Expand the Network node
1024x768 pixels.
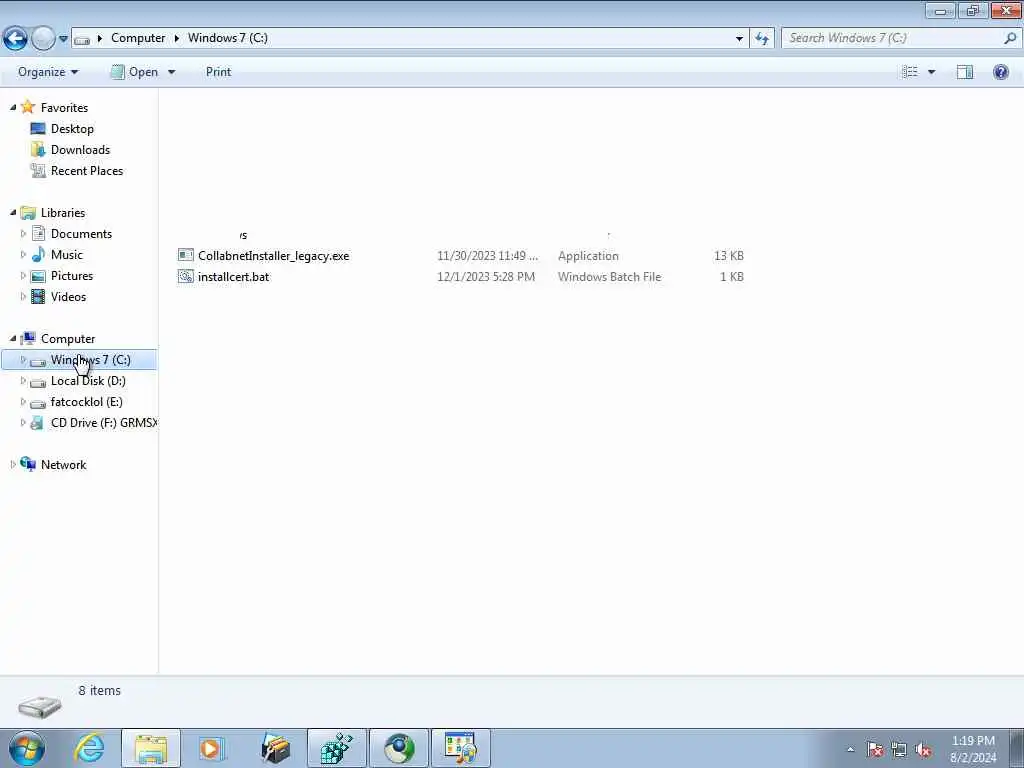(x=13, y=464)
